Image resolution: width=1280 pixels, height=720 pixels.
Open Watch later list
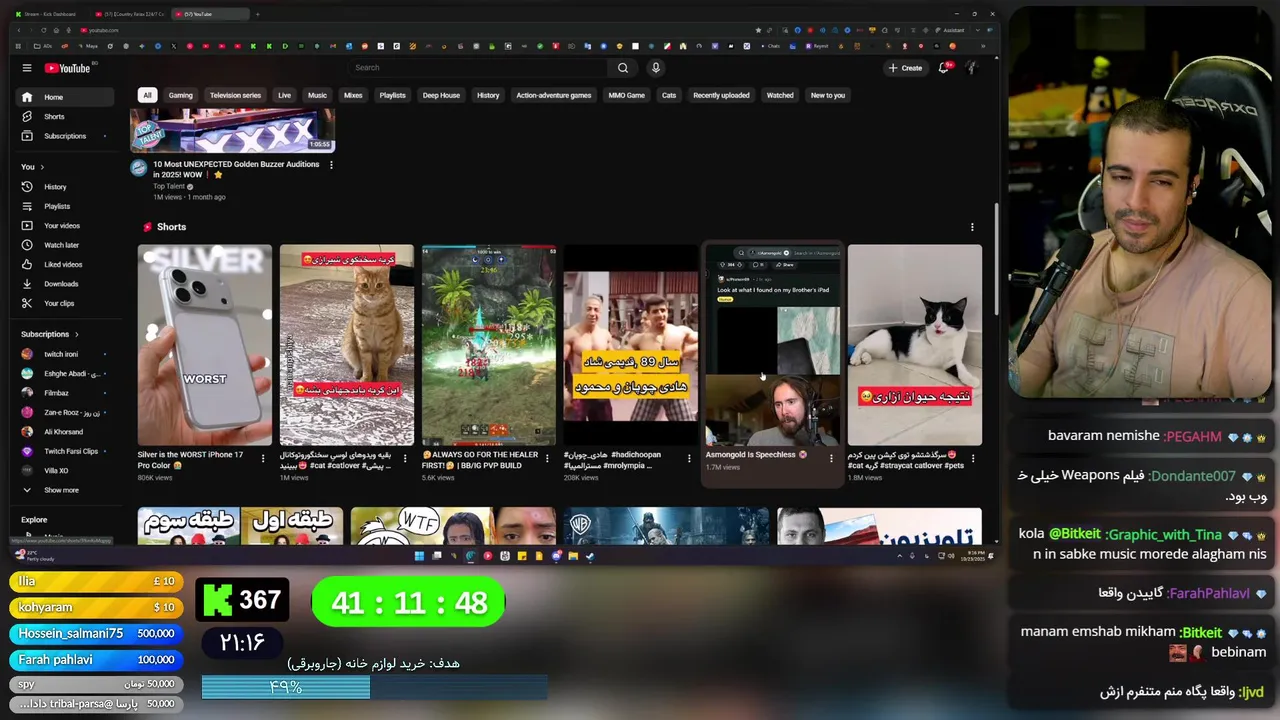(x=65, y=245)
